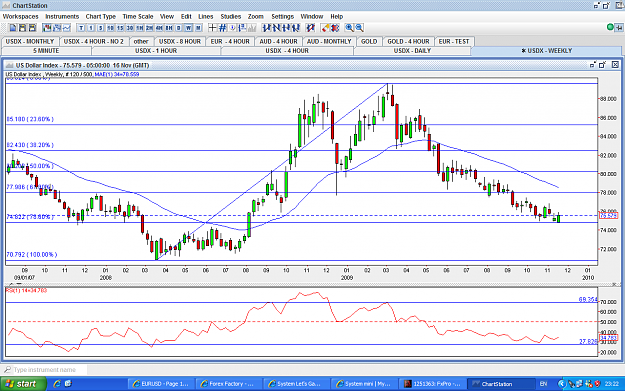Switch to USDX - 4 HOUR - NO 2 tab
Viewport: 625px width, 391px height.
coord(94,41)
